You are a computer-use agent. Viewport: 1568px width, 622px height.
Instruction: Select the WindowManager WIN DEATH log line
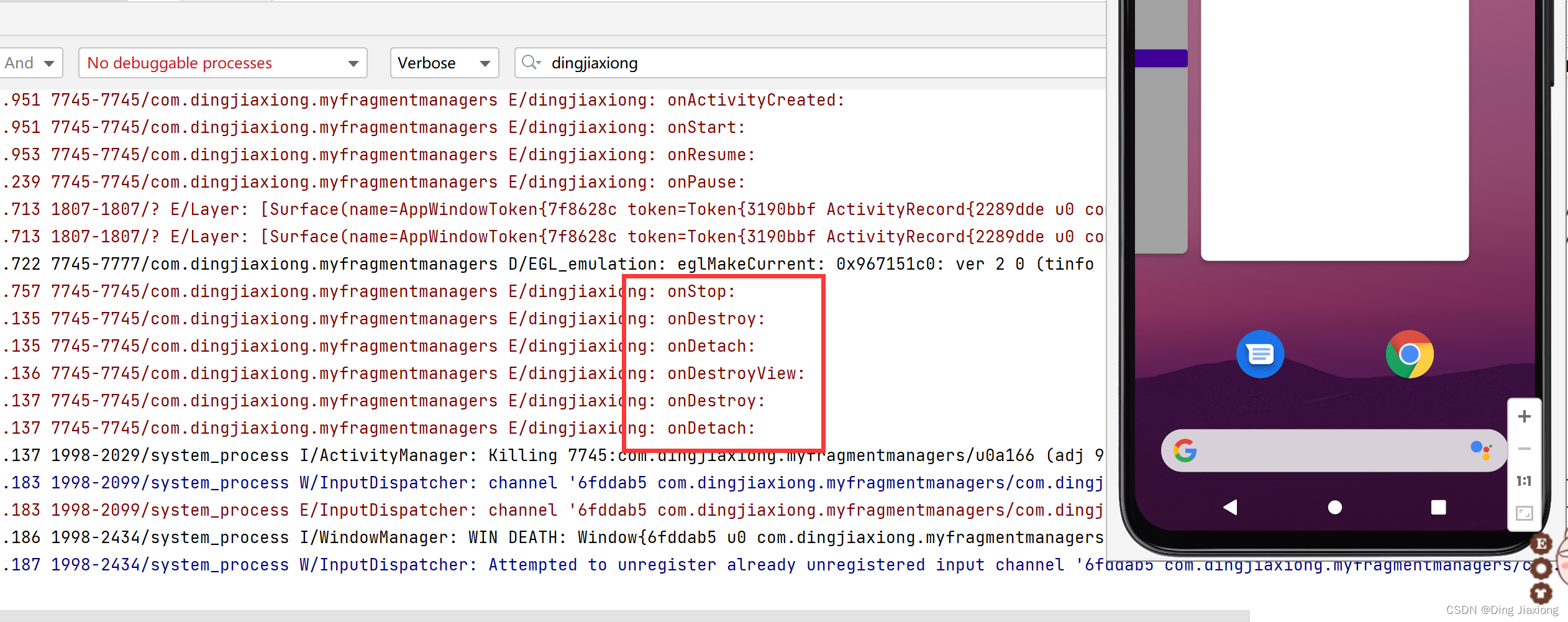(x=553, y=537)
